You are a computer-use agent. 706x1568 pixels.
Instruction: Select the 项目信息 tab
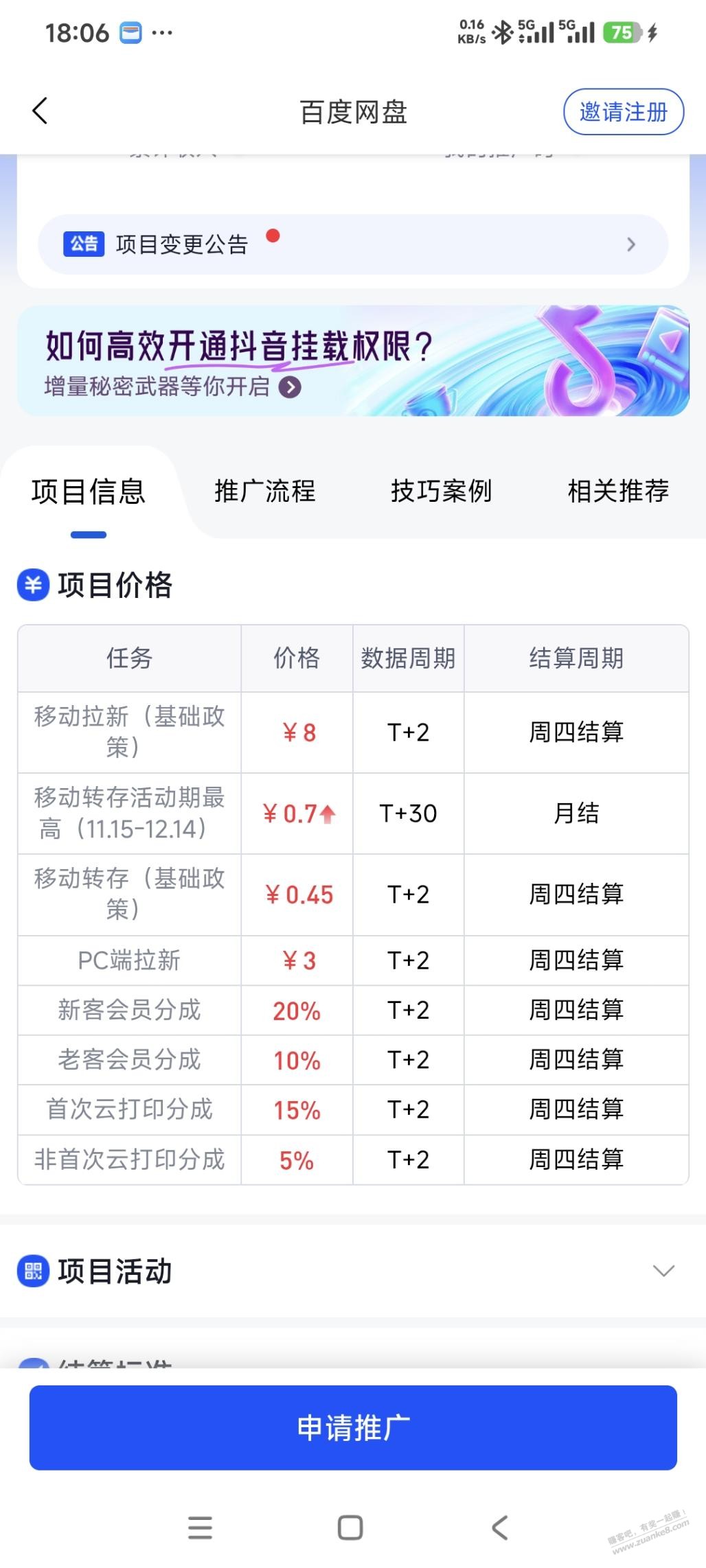tap(89, 492)
